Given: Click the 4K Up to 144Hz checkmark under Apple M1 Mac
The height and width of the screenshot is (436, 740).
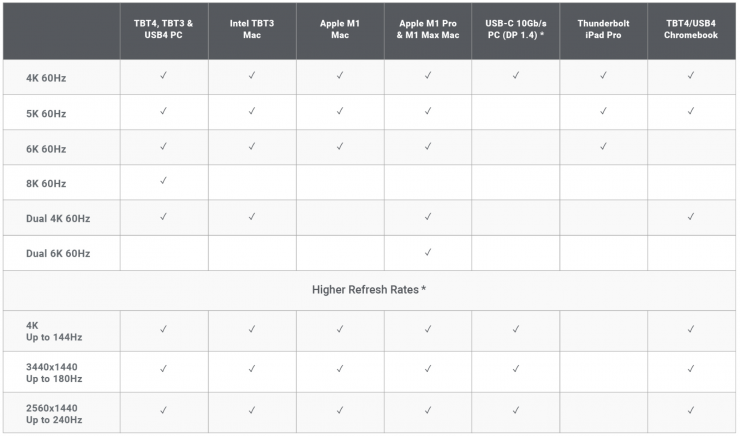Looking at the screenshot, I should [x=340, y=327].
